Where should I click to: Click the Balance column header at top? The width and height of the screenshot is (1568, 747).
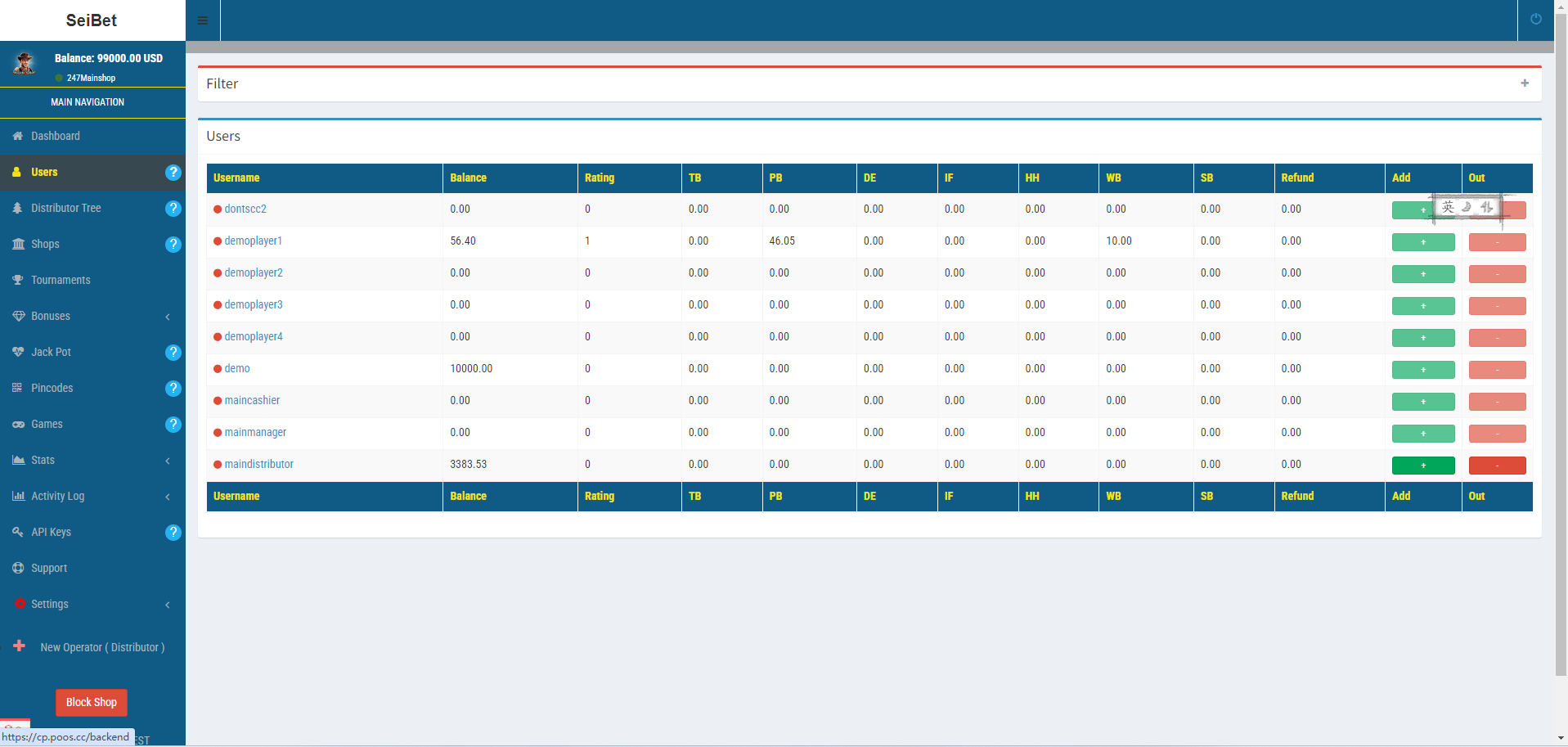(510, 178)
